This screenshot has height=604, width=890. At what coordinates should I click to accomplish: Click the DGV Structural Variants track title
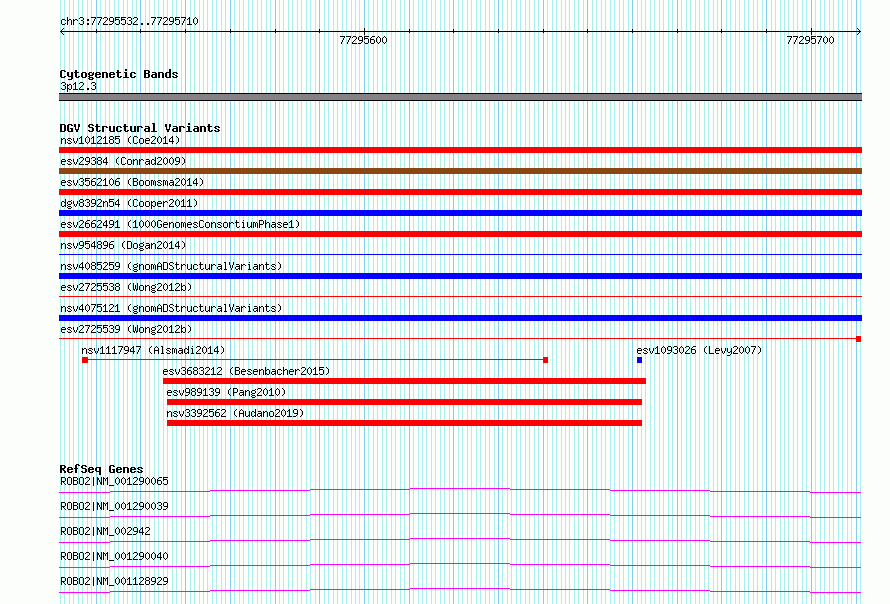point(140,128)
